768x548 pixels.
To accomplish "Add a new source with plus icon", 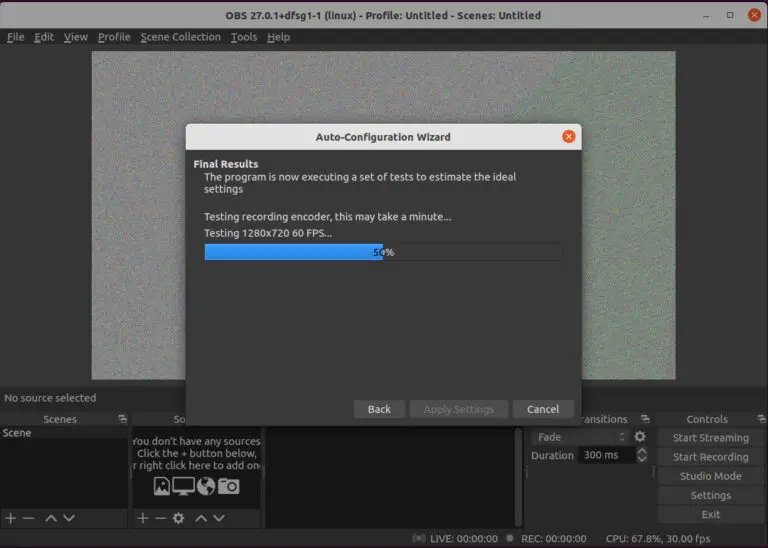I will pos(143,518).
